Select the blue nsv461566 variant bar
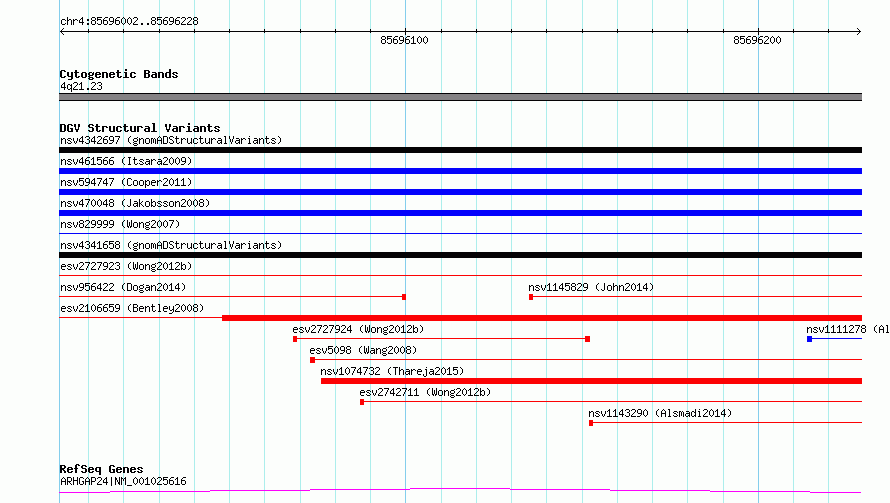The height and width of the screenshot is (503, 890). pyautogui.click(x=460, y=171)
